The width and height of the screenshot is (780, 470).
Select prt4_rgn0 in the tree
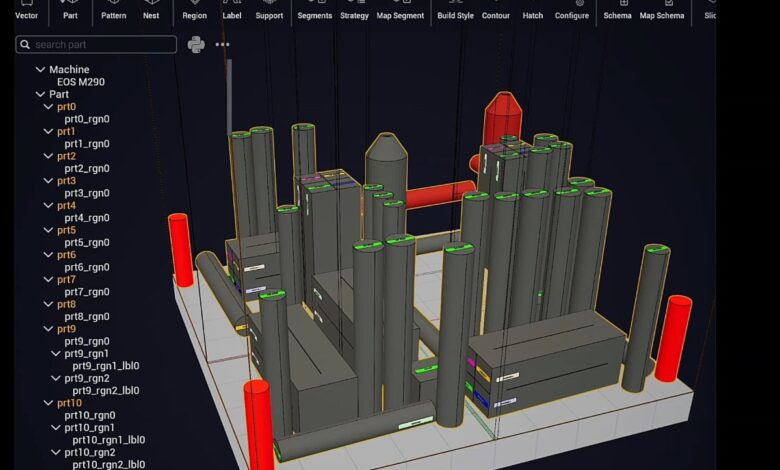point(87,218)
